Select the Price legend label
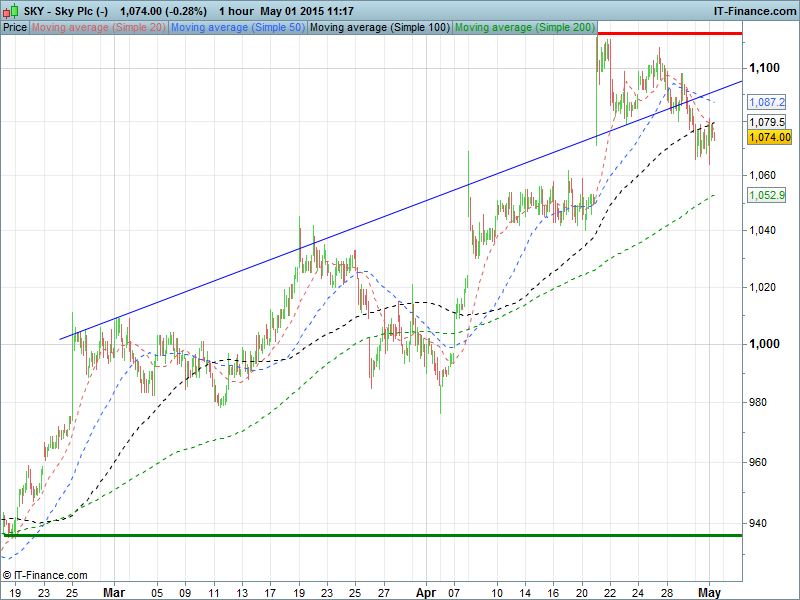800x600 pixels. [15, 27]
